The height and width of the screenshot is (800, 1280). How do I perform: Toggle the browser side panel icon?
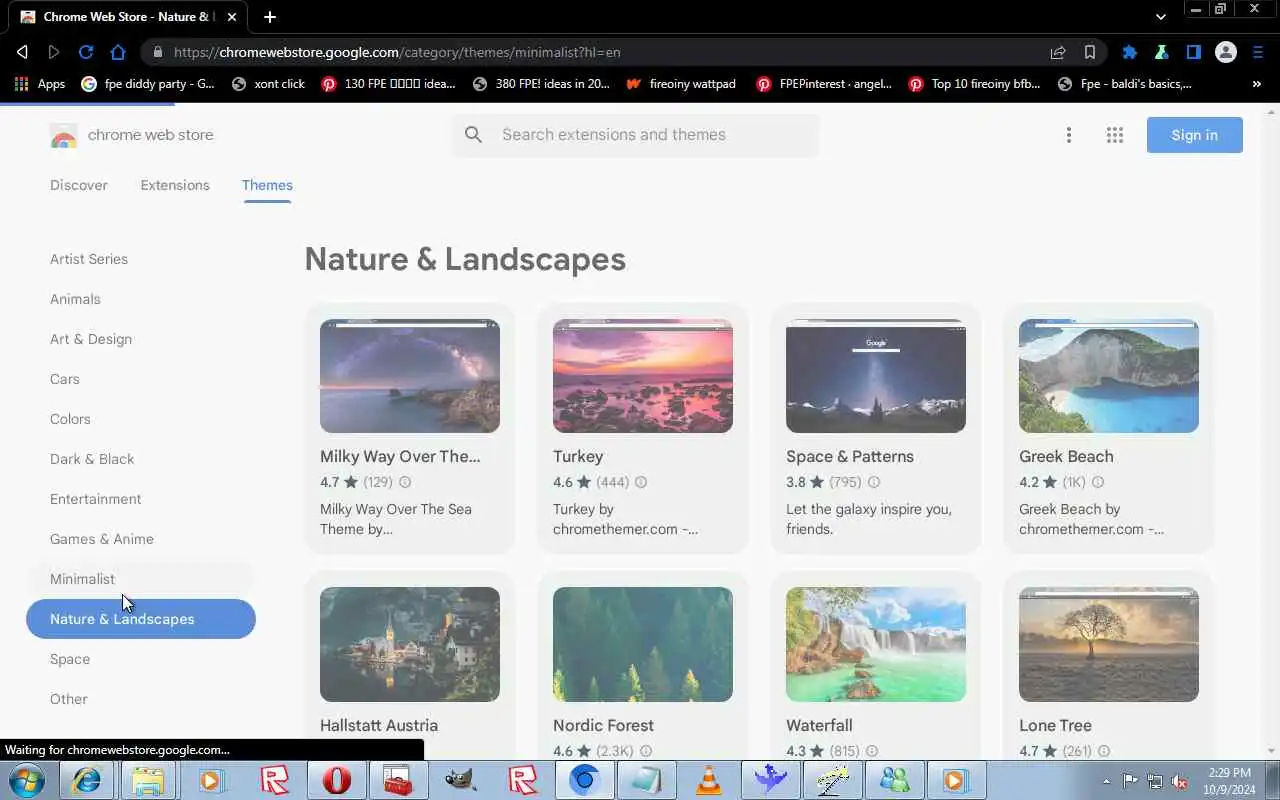tap(1193, 52)
